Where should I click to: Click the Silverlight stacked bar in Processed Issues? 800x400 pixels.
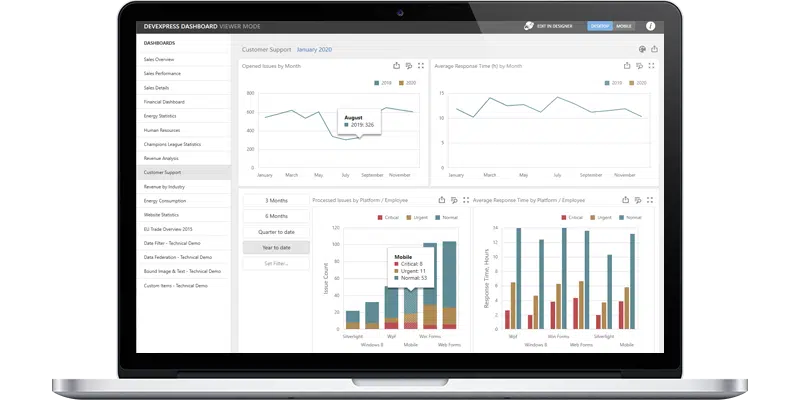click(x=353, y=320)
